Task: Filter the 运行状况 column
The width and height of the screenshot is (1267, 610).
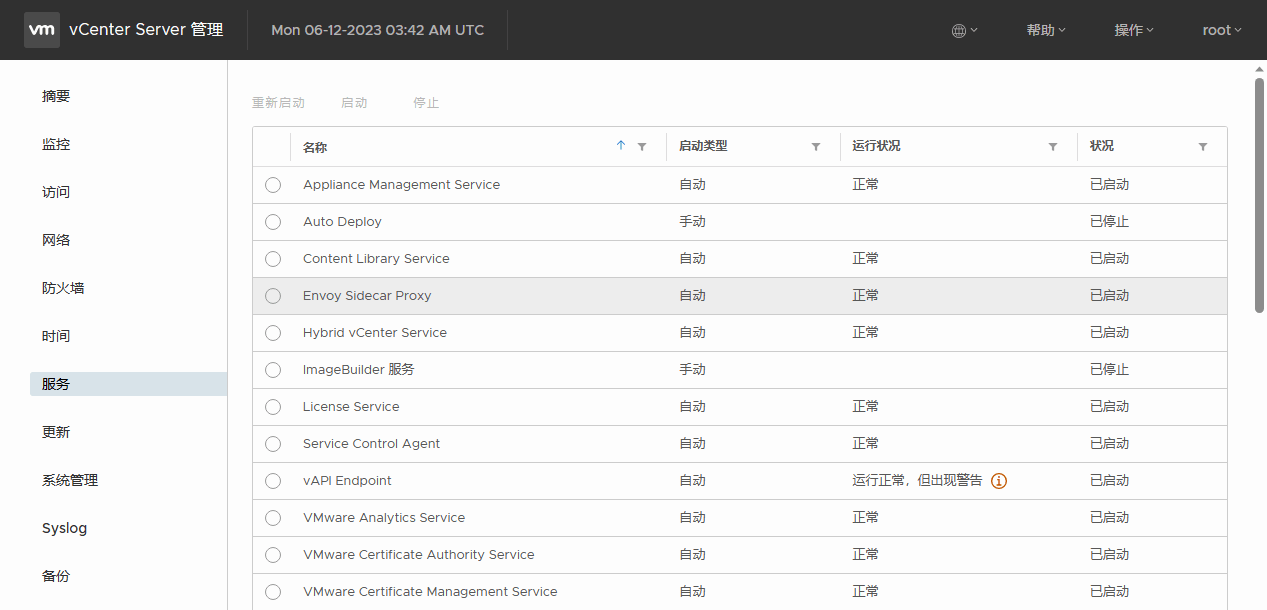Action: [x=1053, y=147]
